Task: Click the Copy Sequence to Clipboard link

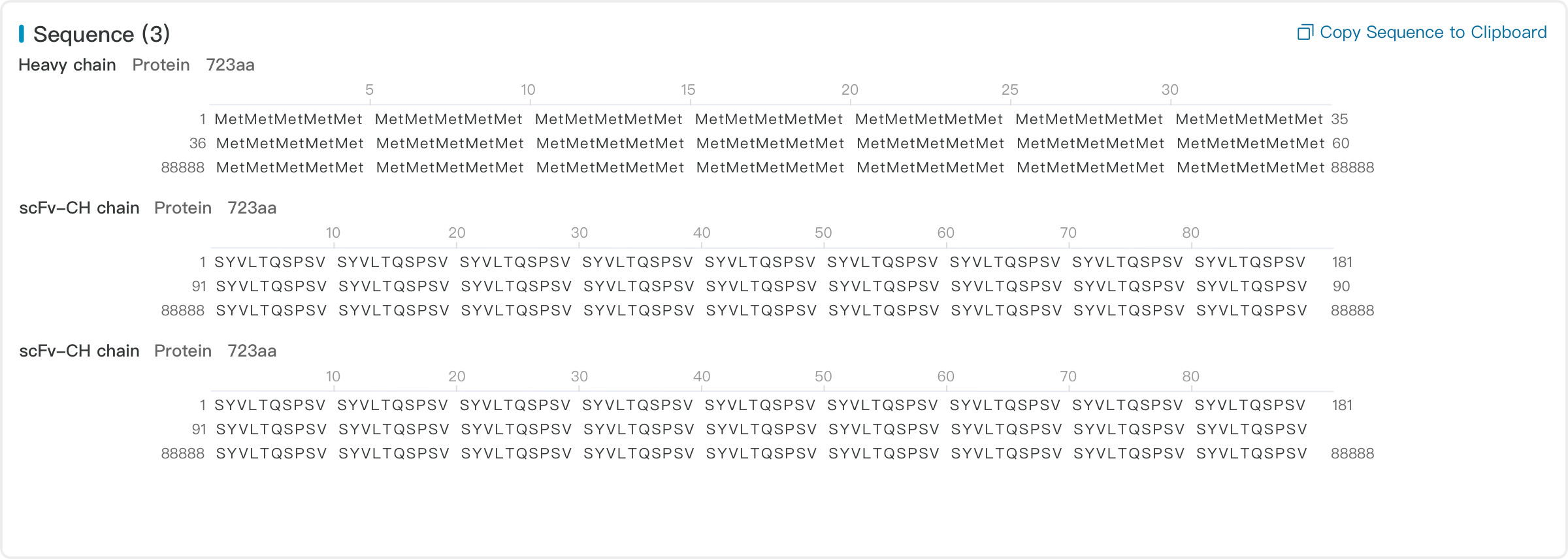Action: point(1433,32)
